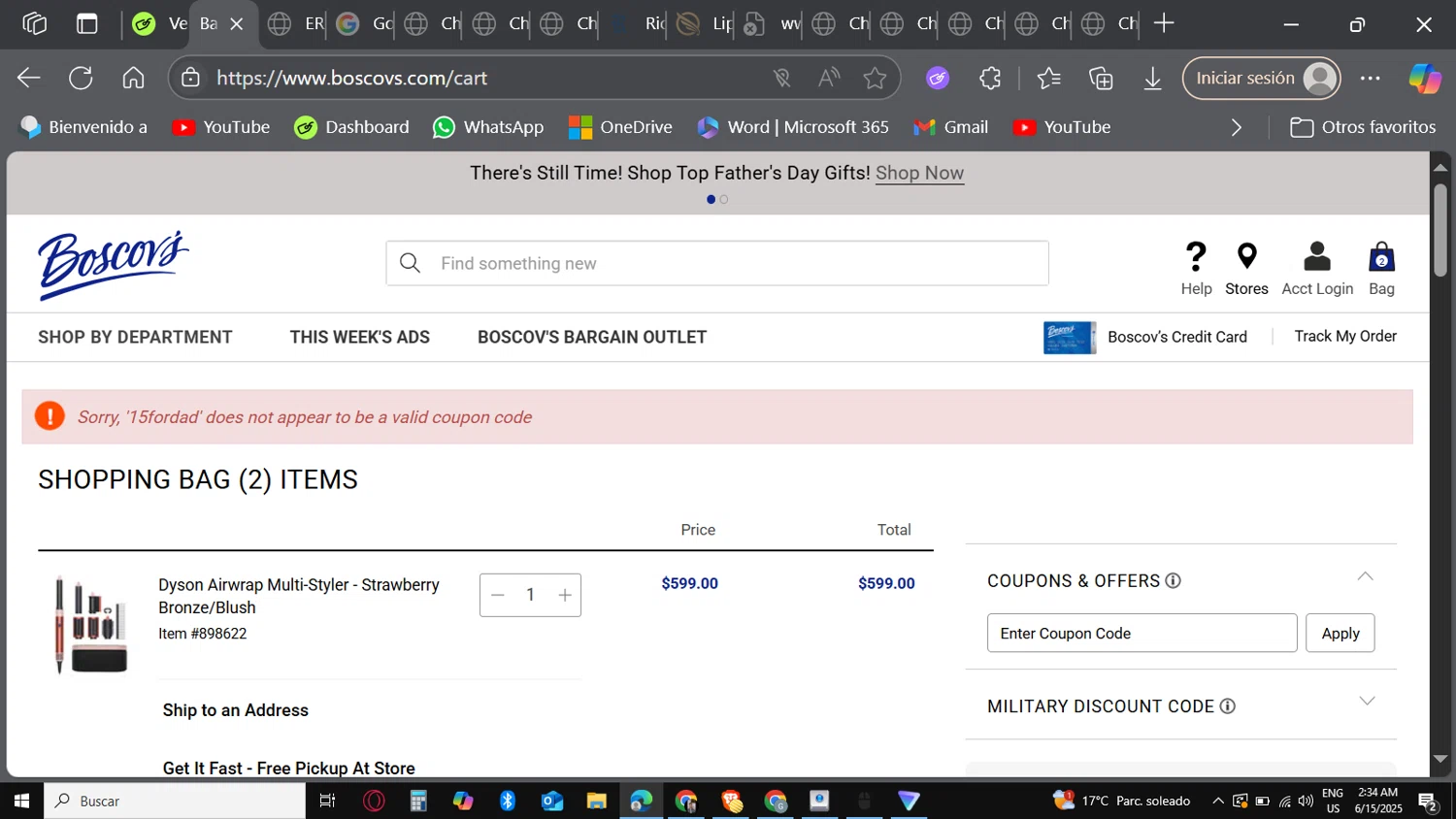Click the browser Back arrow
Viewport: 1456px width, 819px height.
tap(29, 79)
